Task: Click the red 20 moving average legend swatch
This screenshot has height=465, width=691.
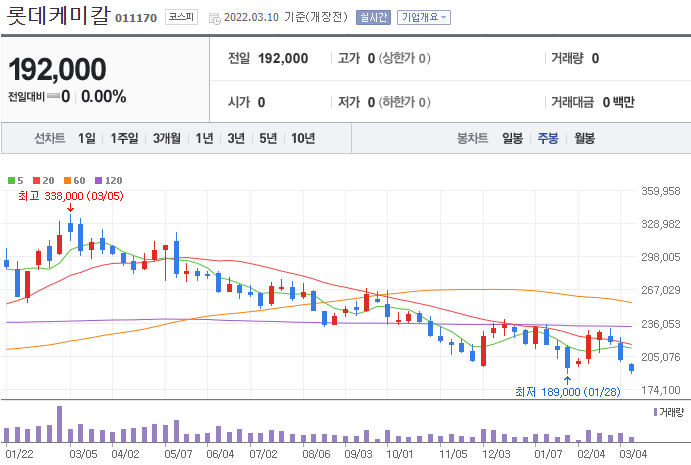Action: pyautogui.click(x=37, y=180)
